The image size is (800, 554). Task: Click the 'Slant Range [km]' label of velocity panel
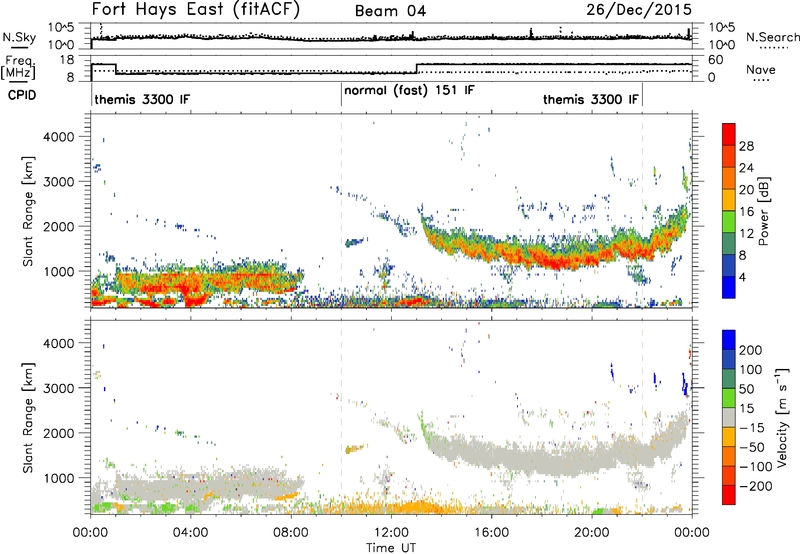[28, 417]
